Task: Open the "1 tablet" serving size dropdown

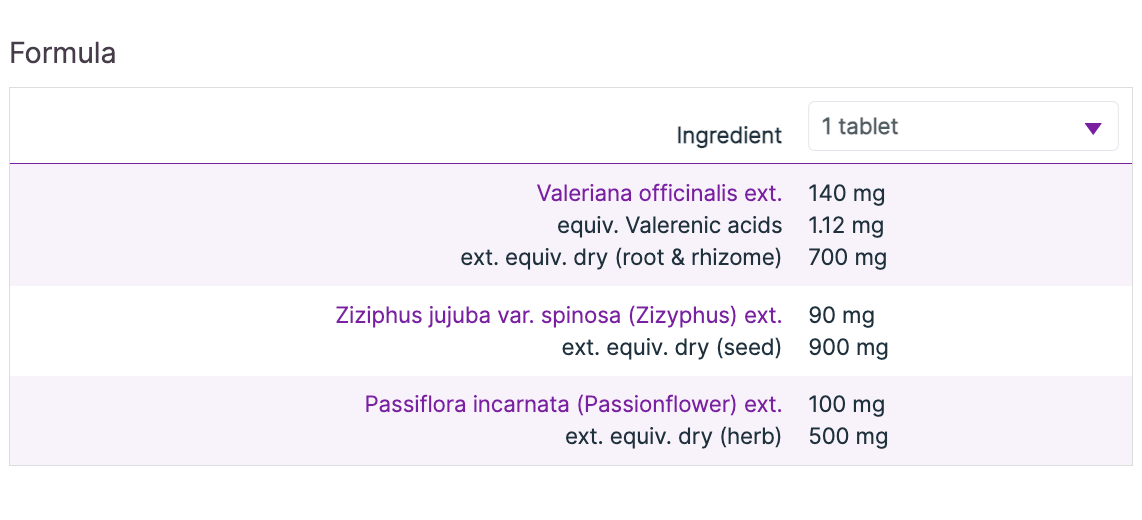Action: (x=962, y=127)
